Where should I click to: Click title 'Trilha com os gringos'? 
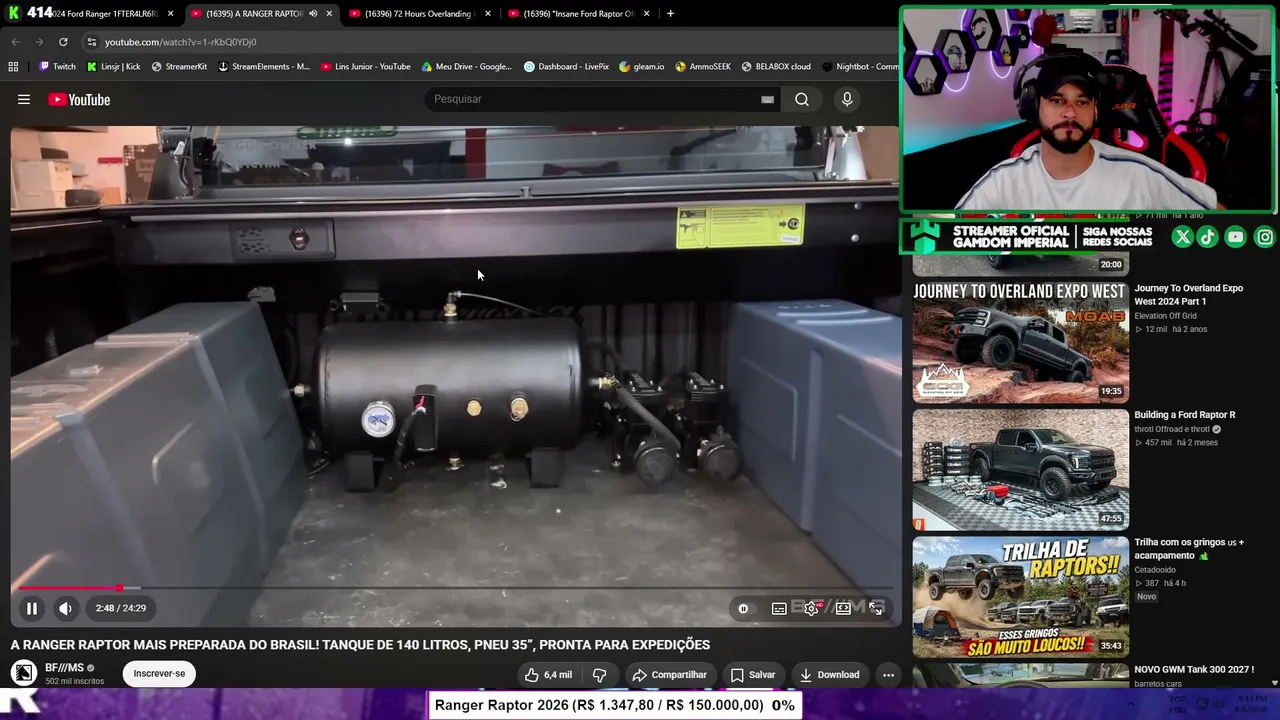click(1189, 549)
